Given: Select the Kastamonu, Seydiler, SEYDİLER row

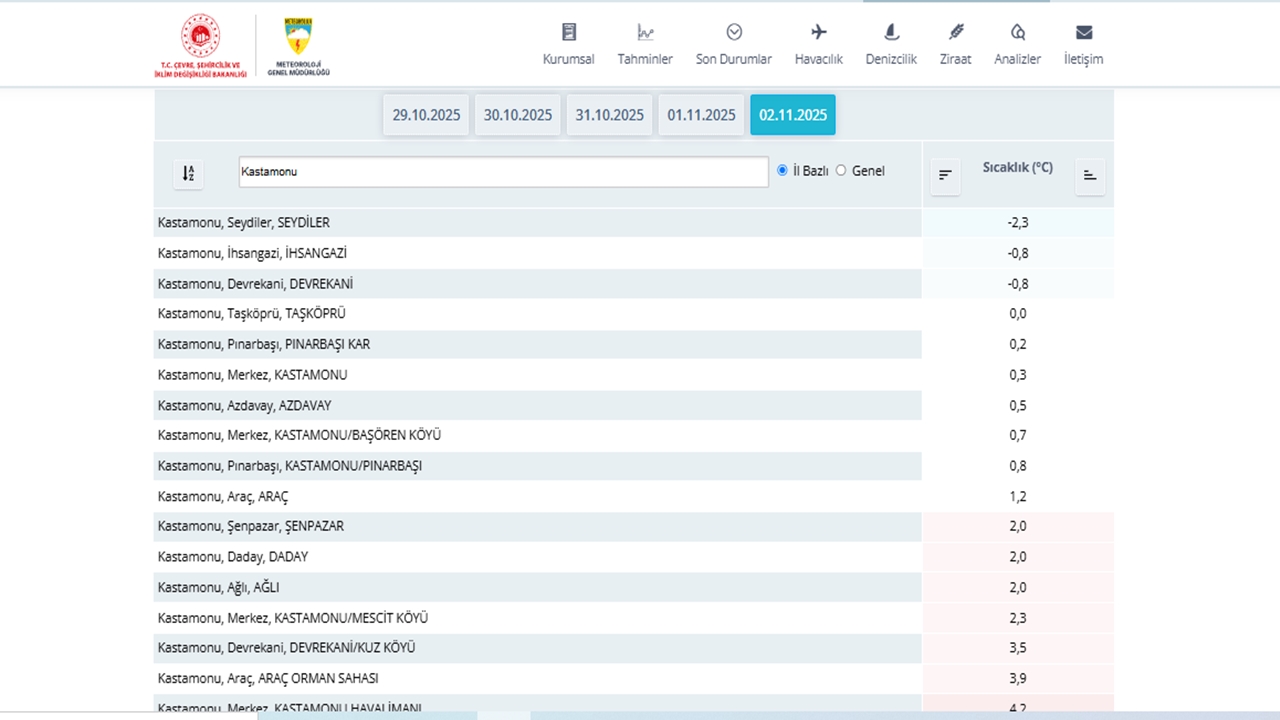Looking at the screenshot, I should point(537,223).
